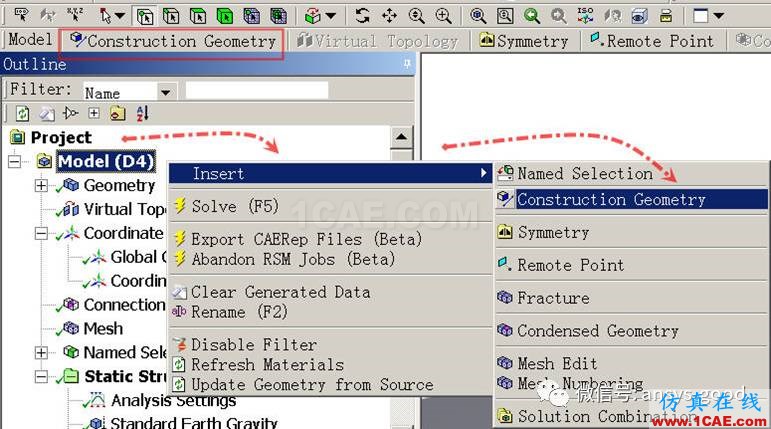Image resolution: width=771 pixels, height=429 pixels.
Task: Click the Label tool icon
Action: pyautogui.click(x=21, y=15)
